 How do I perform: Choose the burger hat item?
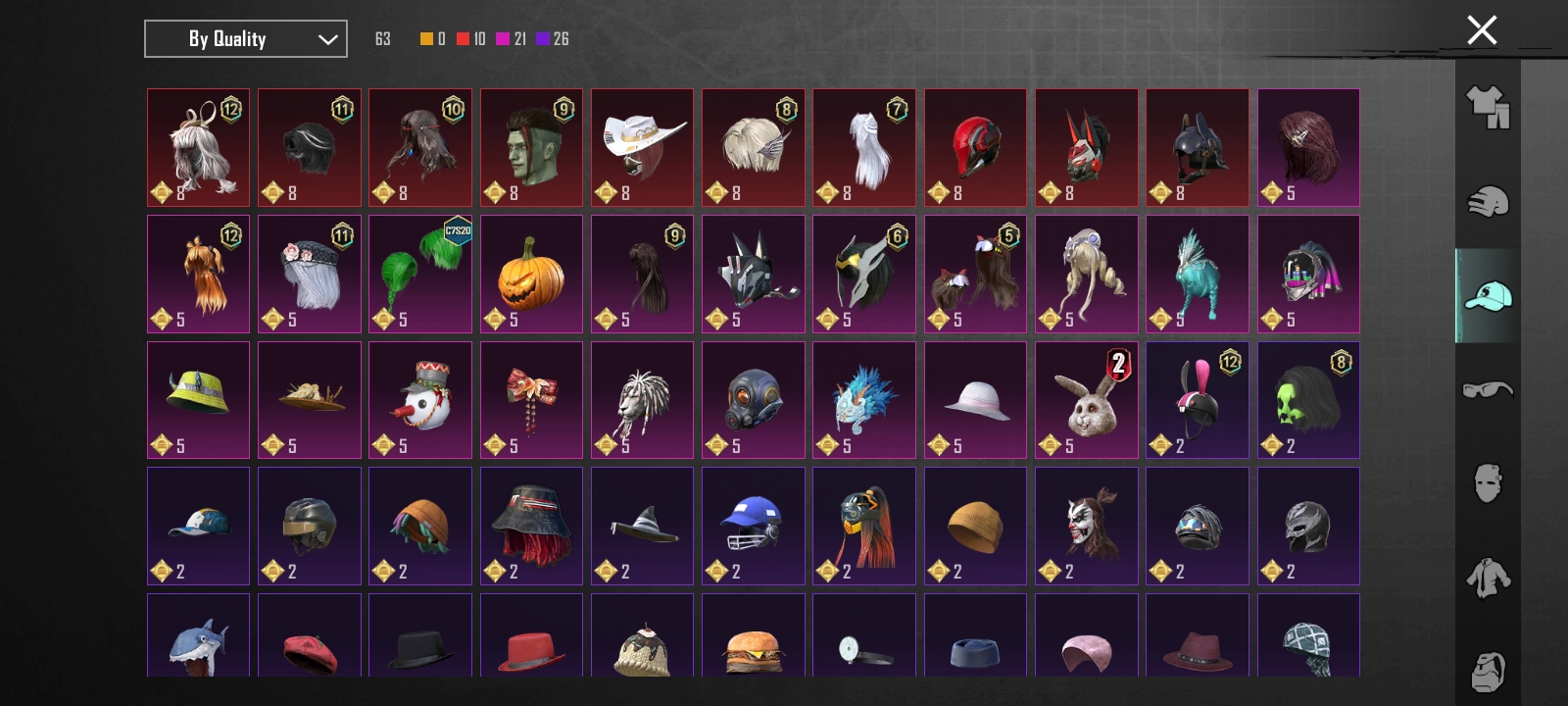[754, 635]
